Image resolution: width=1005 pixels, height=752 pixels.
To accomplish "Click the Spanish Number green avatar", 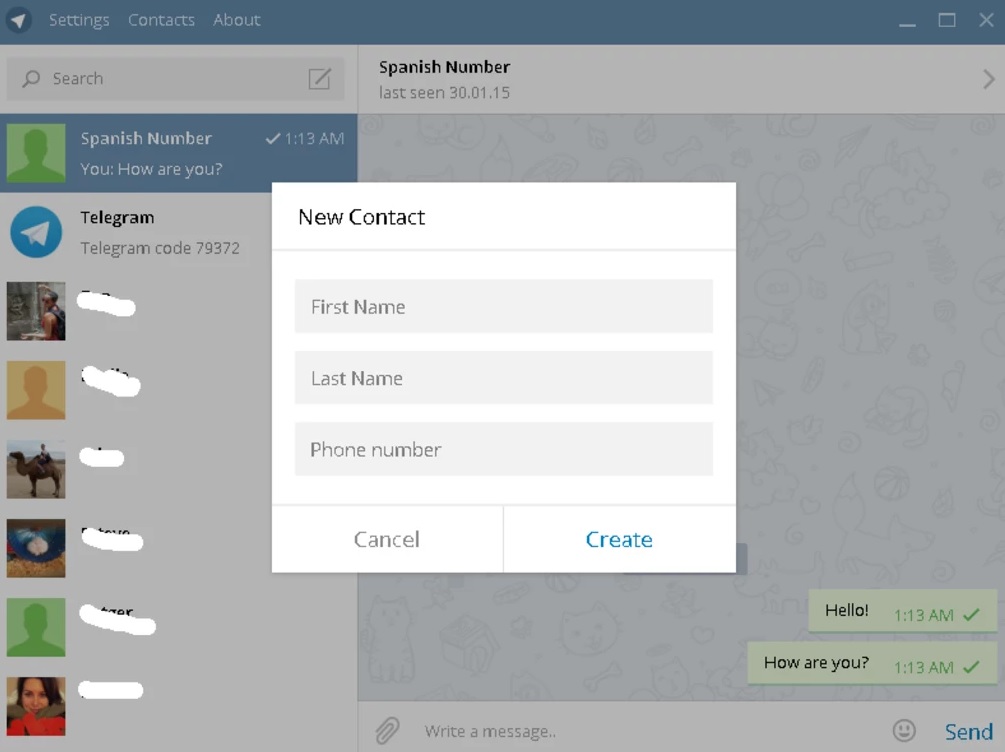I will 36,153.
